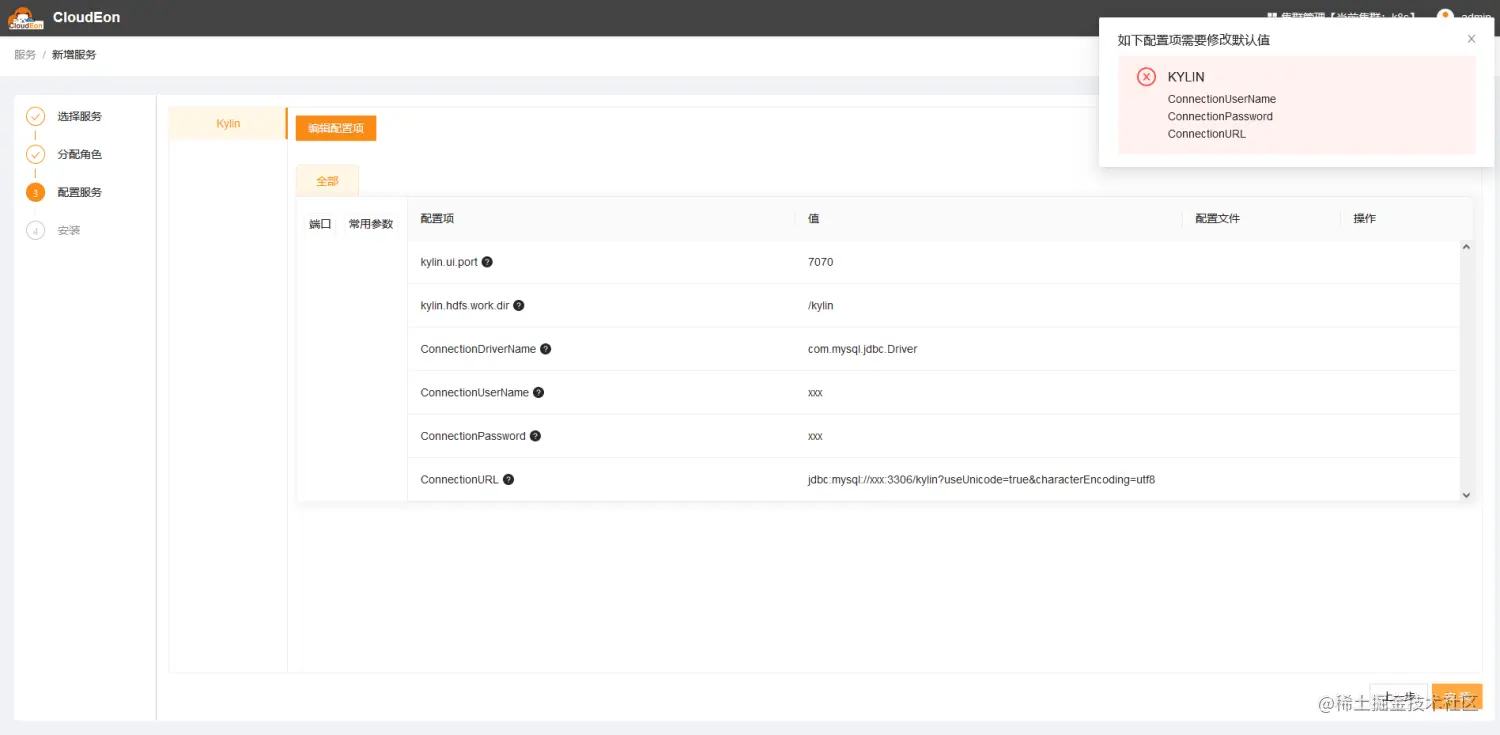Select ConnectionDriverName in the config table
This screenshot has width=1500, height=735.
(478, 349)
